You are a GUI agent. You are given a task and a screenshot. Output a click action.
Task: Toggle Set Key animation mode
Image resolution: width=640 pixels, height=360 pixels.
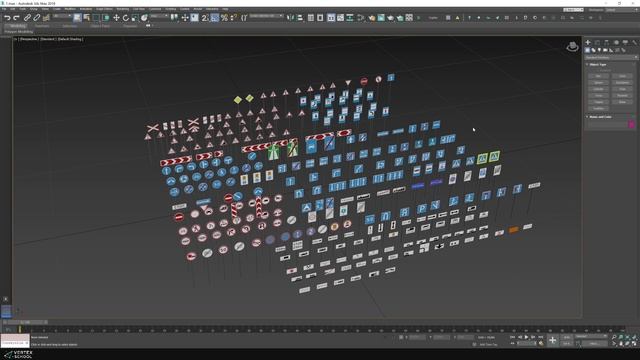pyautogui.click(x=567, y=344)
